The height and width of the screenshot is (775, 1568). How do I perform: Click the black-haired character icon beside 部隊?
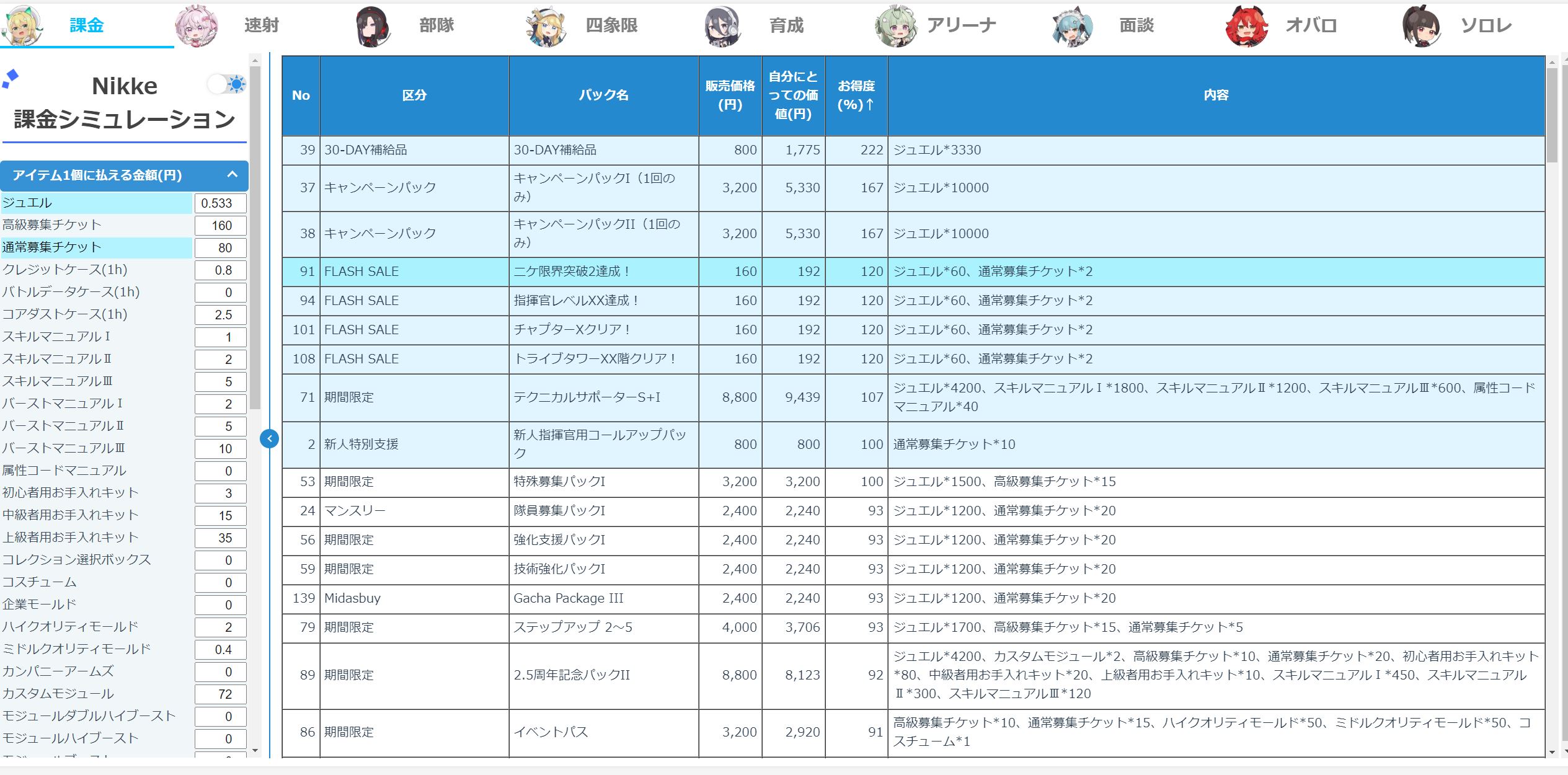click(x=372, y=26)
